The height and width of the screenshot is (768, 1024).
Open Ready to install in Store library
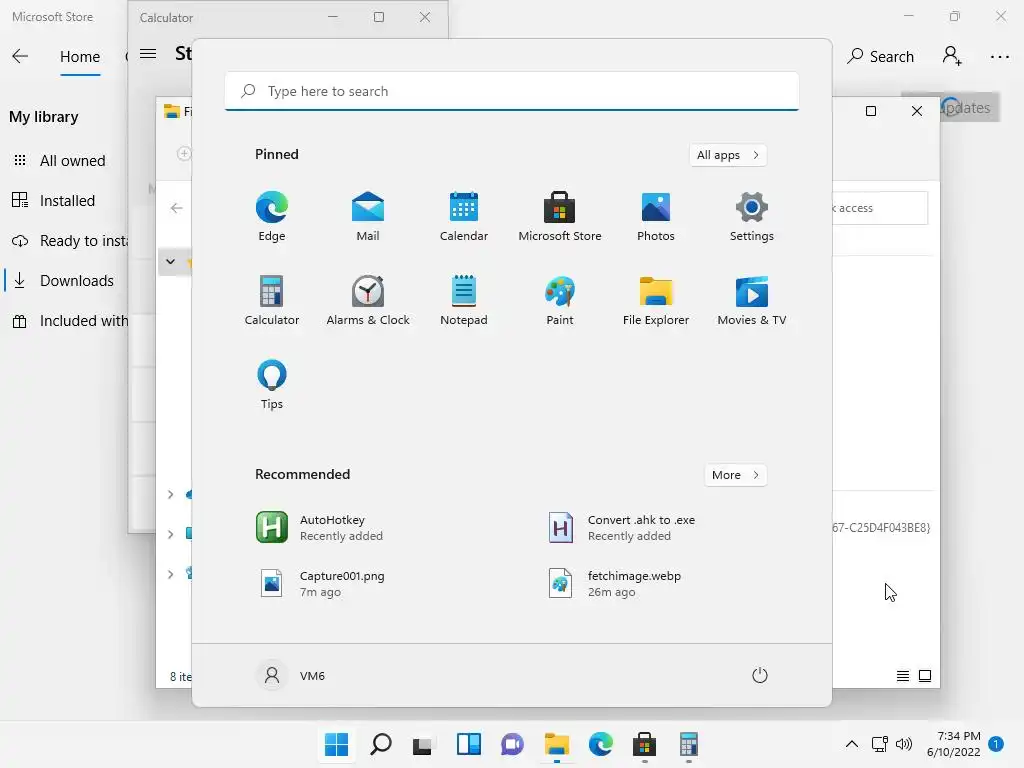[65, 241]
